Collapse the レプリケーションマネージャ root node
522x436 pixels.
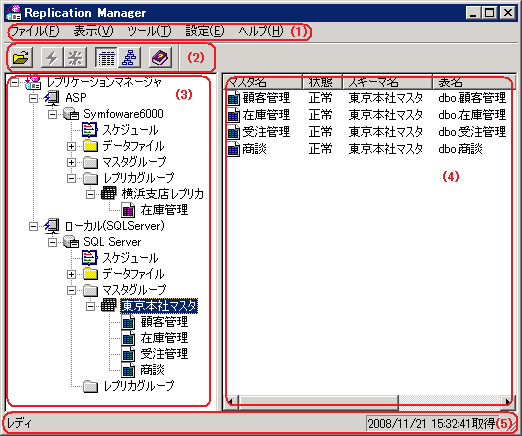point(14,82)
